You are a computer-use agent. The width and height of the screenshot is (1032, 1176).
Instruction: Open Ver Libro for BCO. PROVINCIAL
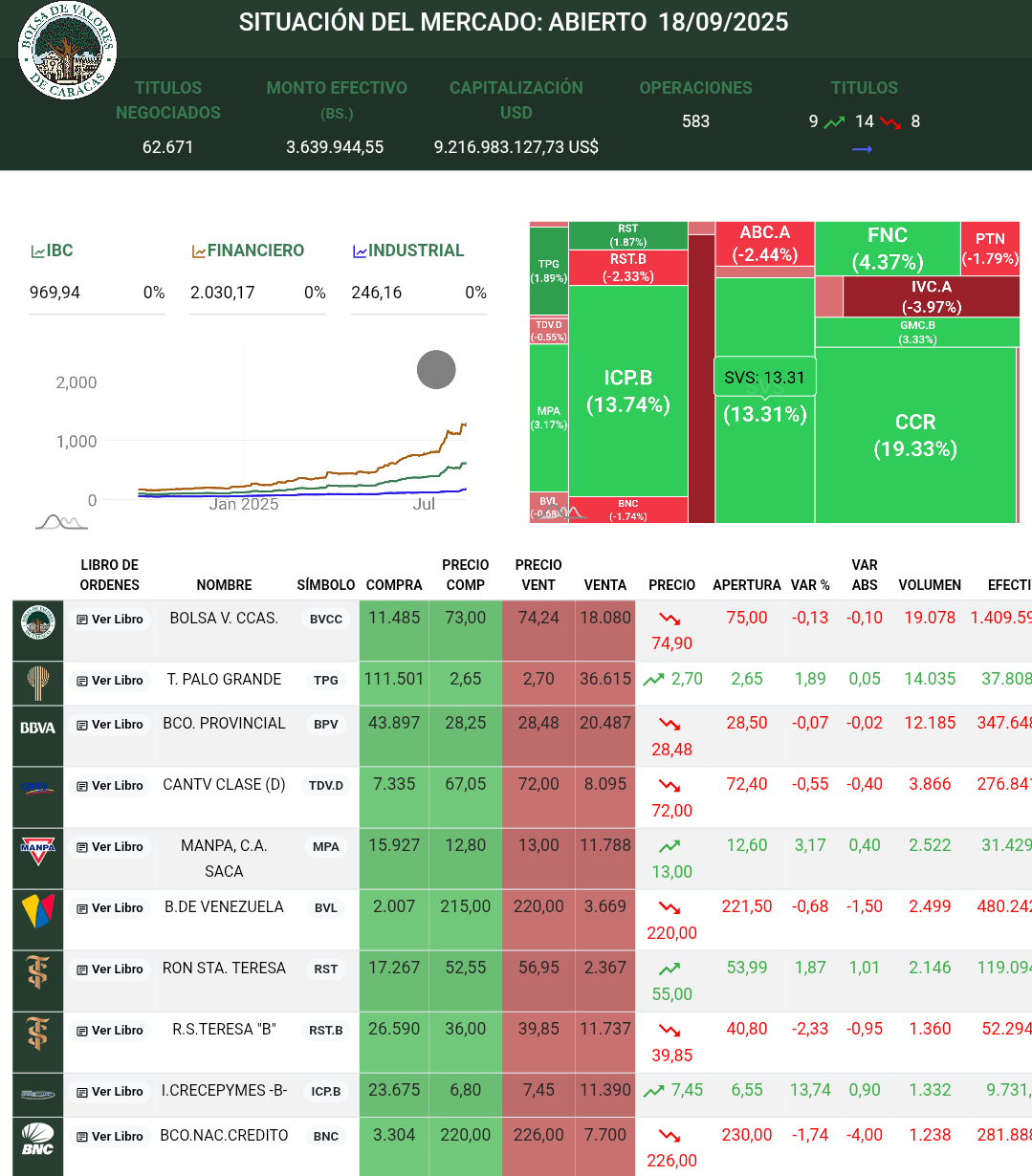pos(110,725)
